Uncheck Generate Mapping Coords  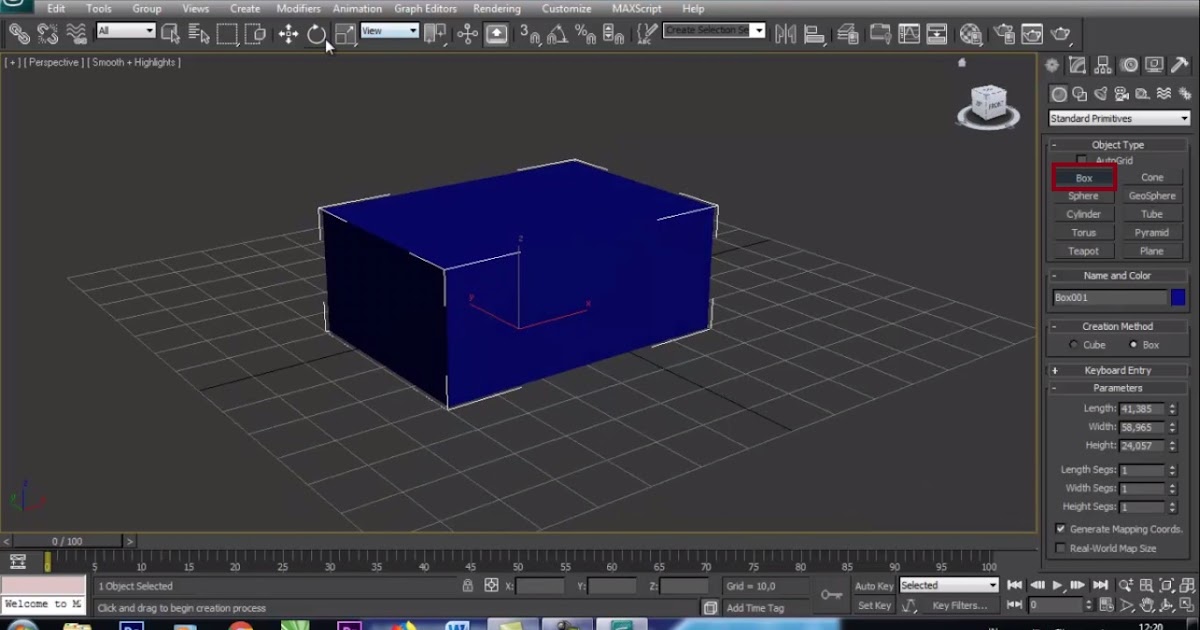click(x=1060, y=529)
